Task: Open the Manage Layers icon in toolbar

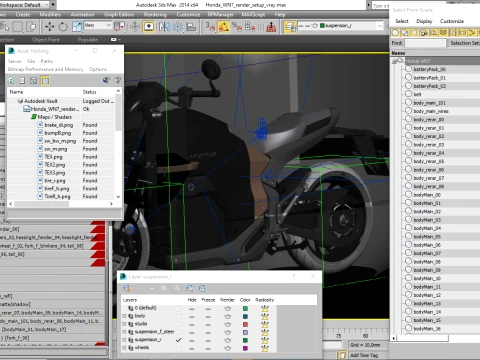Action: point(290,26)
